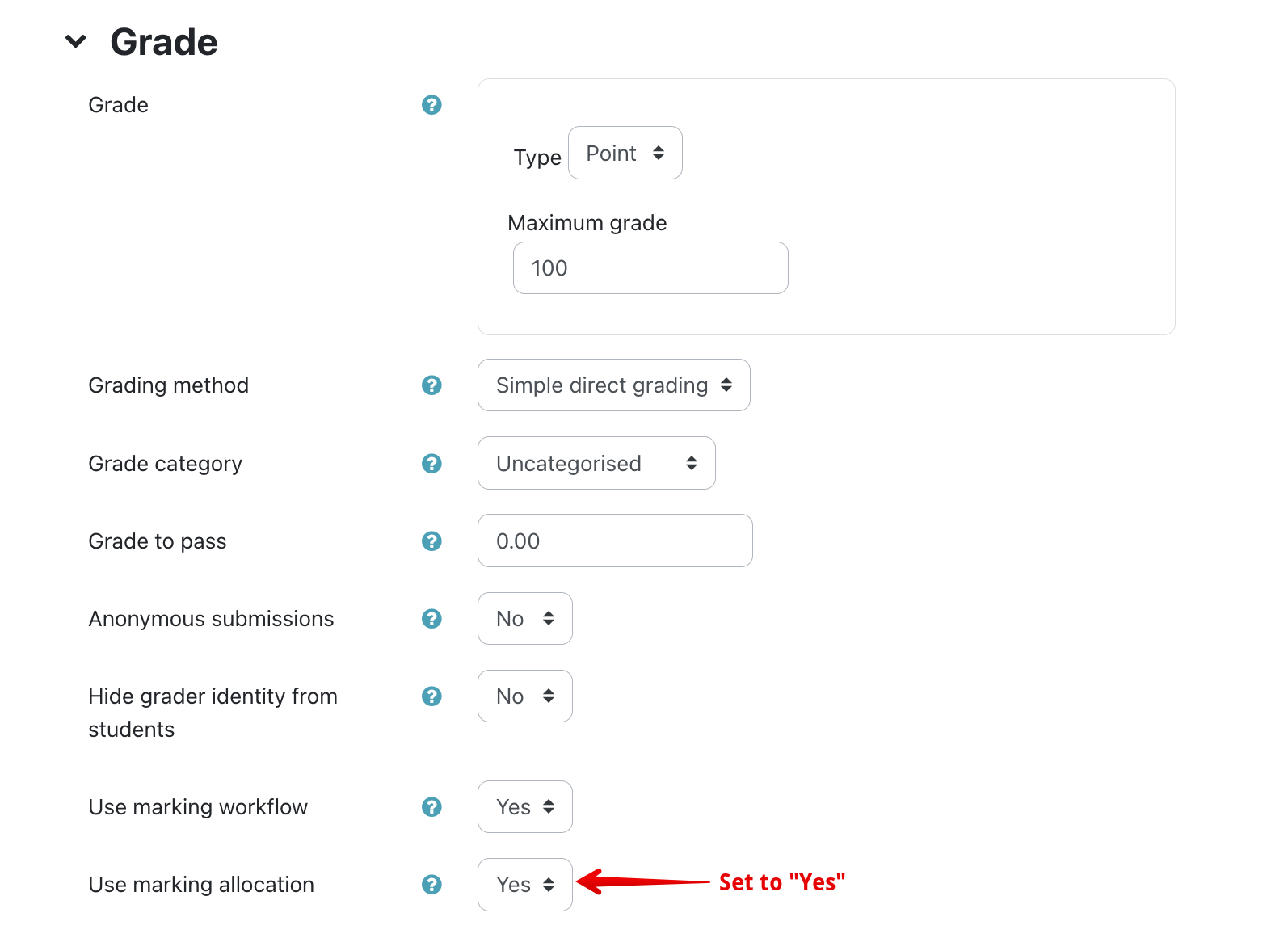The image size is (1288, 934).
Task: Open help for Grading method
Action: (x=431, y=385)
